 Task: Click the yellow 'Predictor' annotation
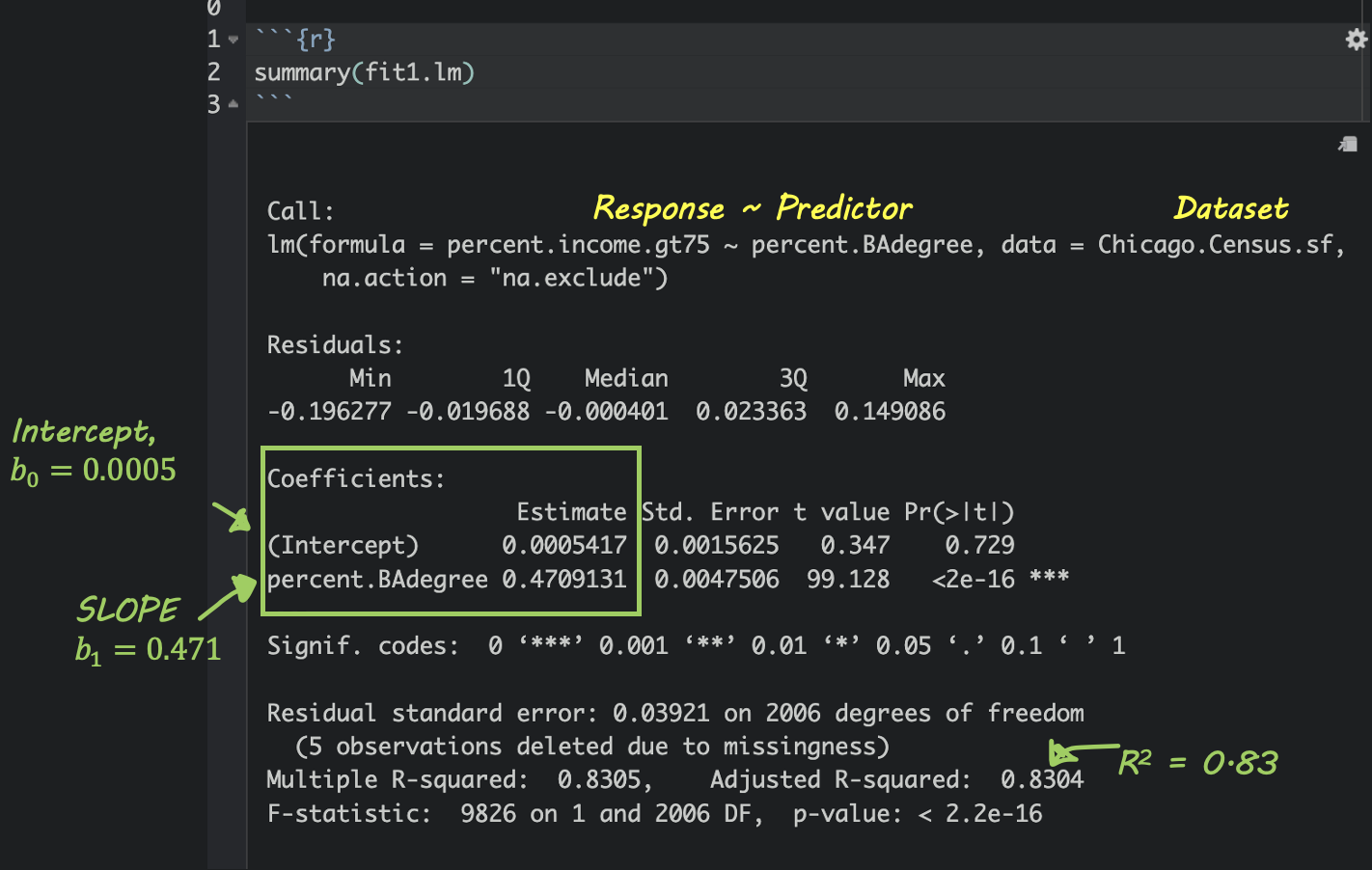click(843, 208)
